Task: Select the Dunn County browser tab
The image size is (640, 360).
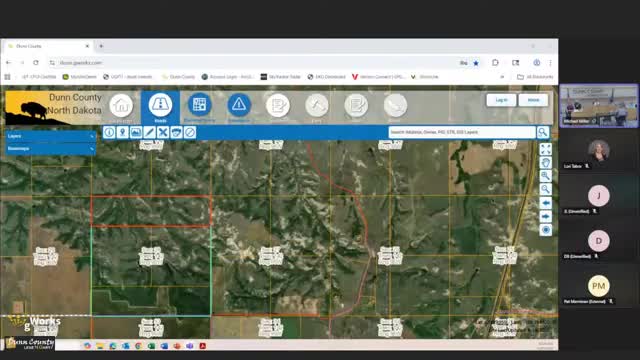Action: 48,46
